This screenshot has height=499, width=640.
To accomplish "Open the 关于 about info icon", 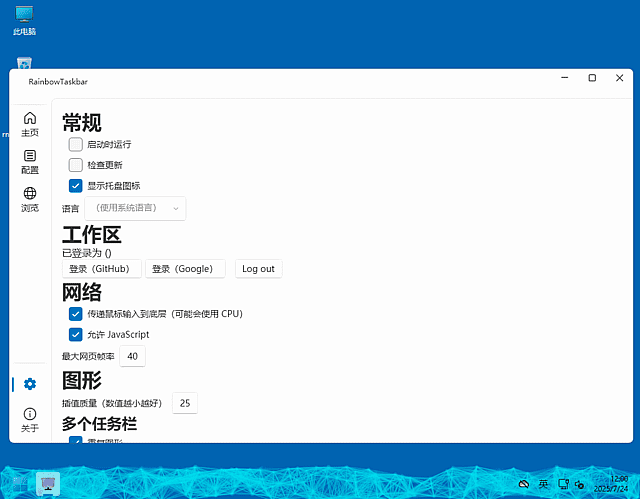I will (x=30, y=419).
